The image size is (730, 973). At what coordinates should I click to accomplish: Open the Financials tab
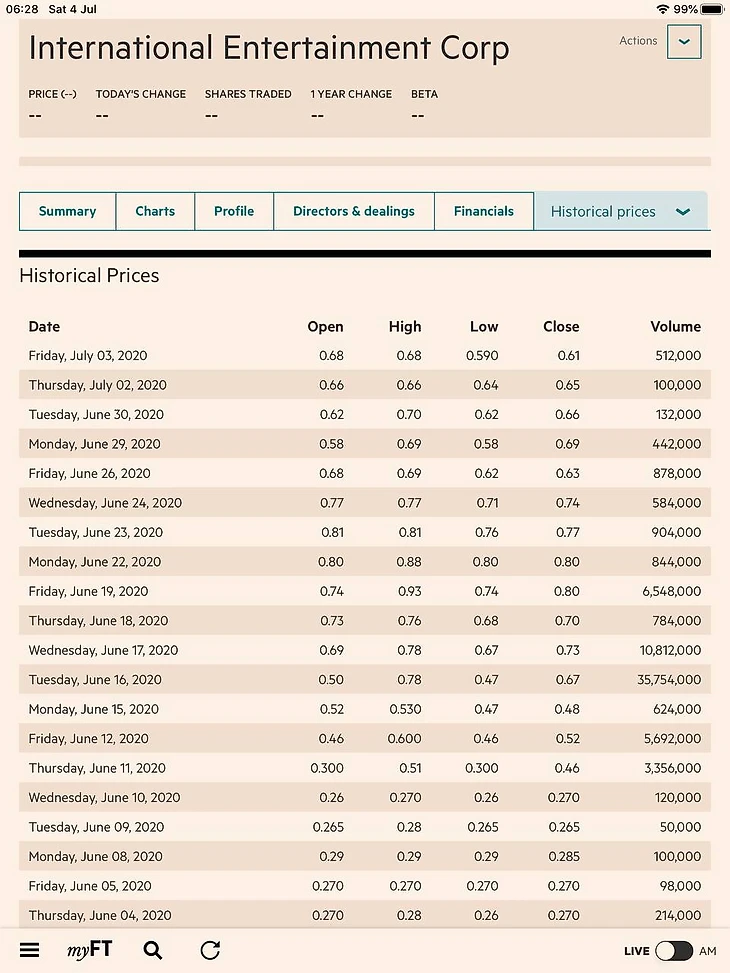pos(484,211)
